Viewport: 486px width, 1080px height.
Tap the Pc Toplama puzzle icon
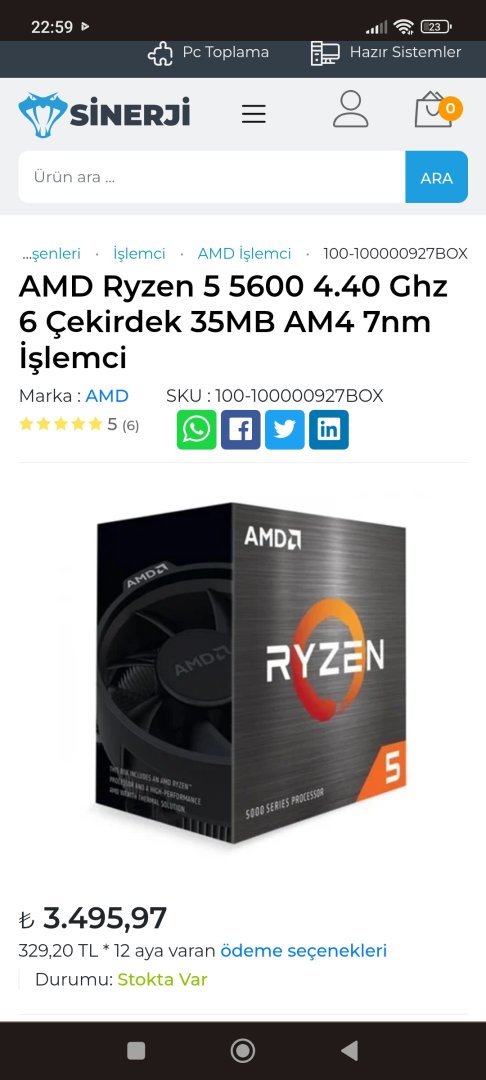(x=160, y=53)
